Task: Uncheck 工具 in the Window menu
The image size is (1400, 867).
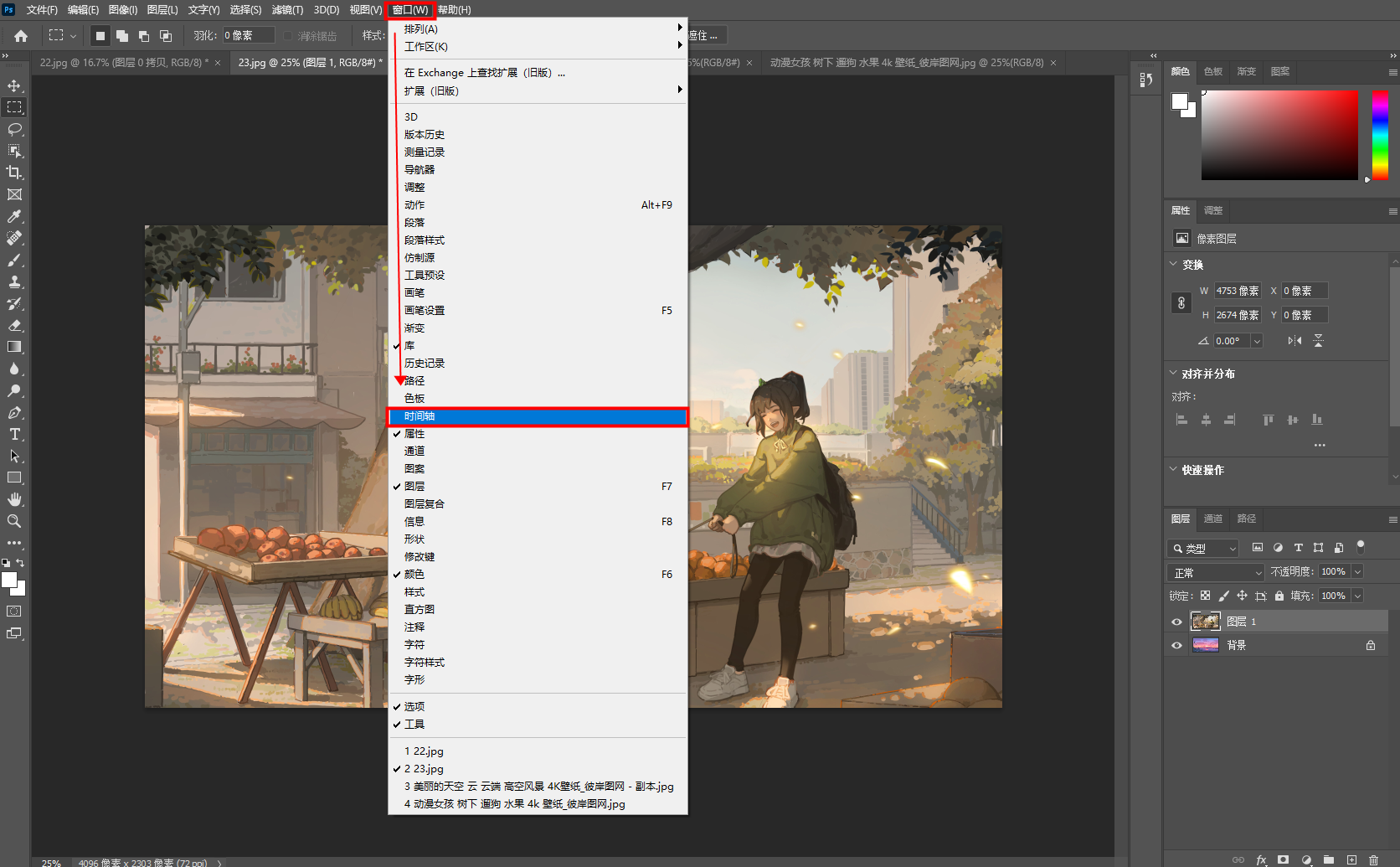Action: tap(538, 725)
